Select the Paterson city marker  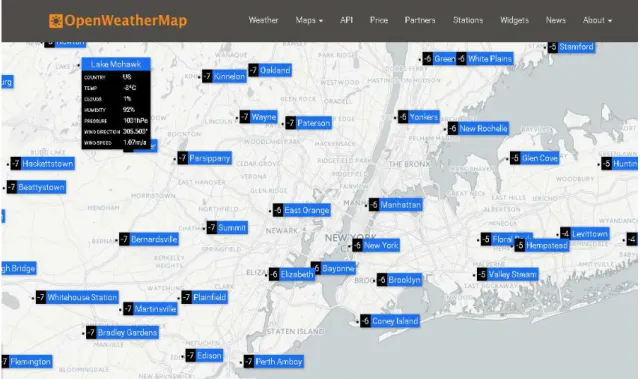coord(309,123)
